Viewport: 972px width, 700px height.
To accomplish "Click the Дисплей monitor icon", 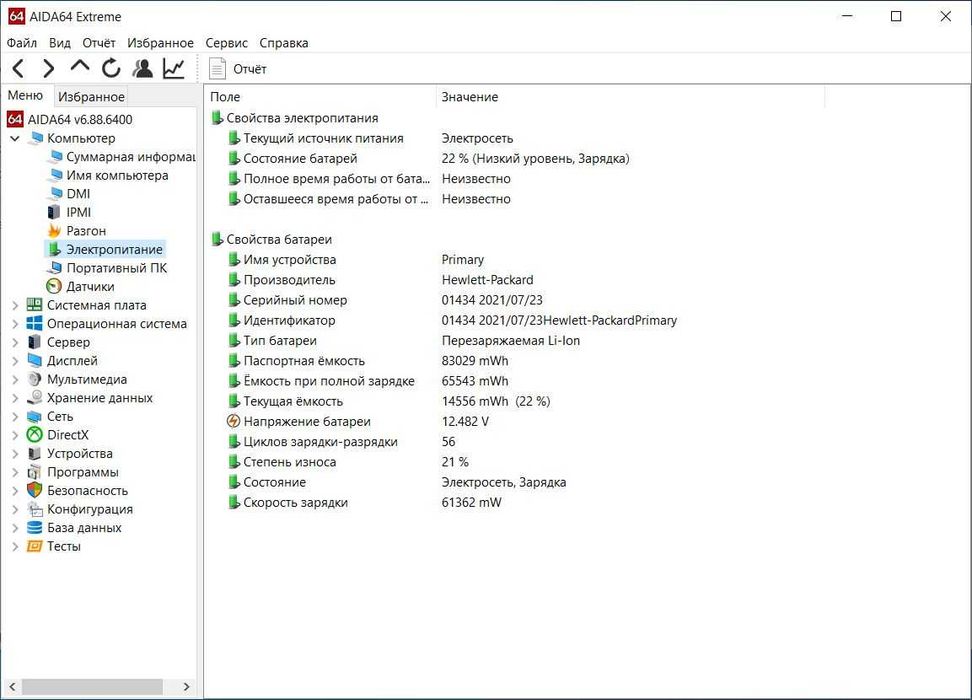I will [x=35, y=360].
